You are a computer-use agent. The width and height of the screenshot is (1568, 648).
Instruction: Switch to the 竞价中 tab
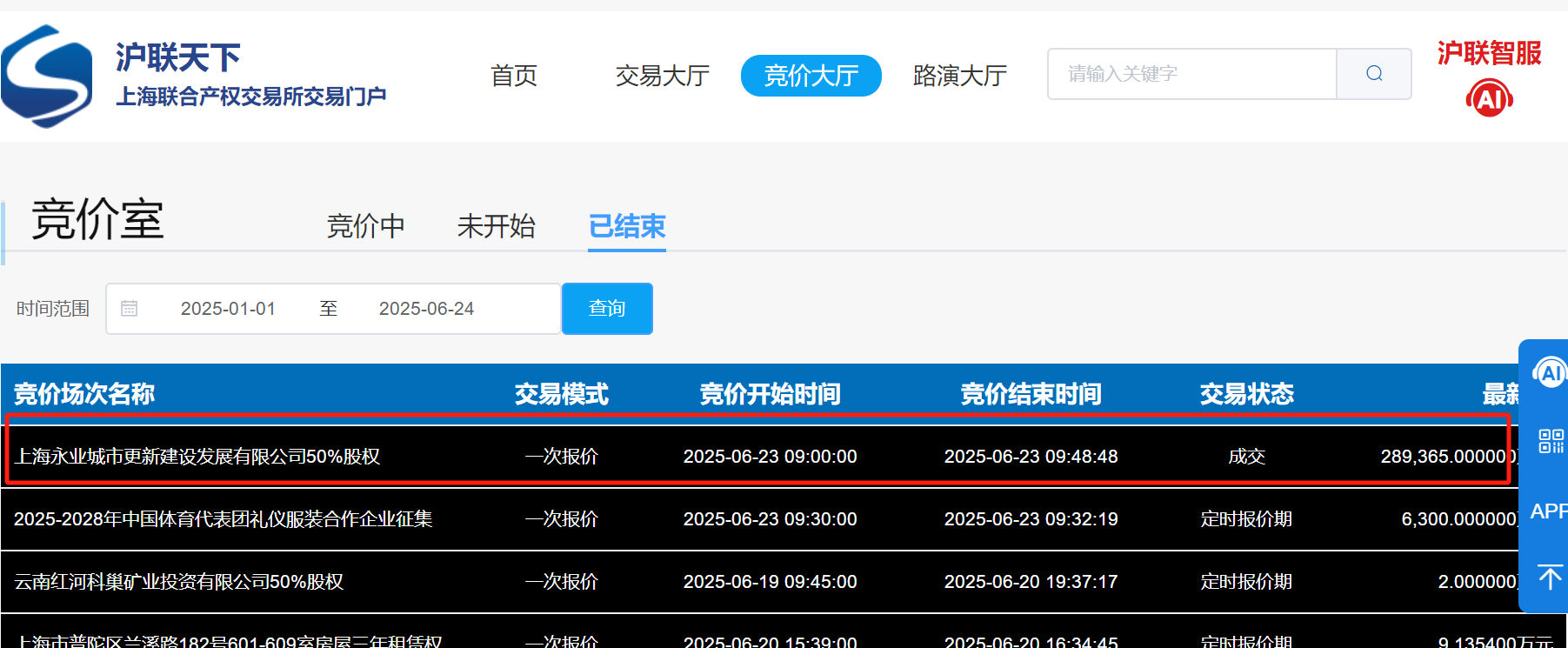coord(365,226)
